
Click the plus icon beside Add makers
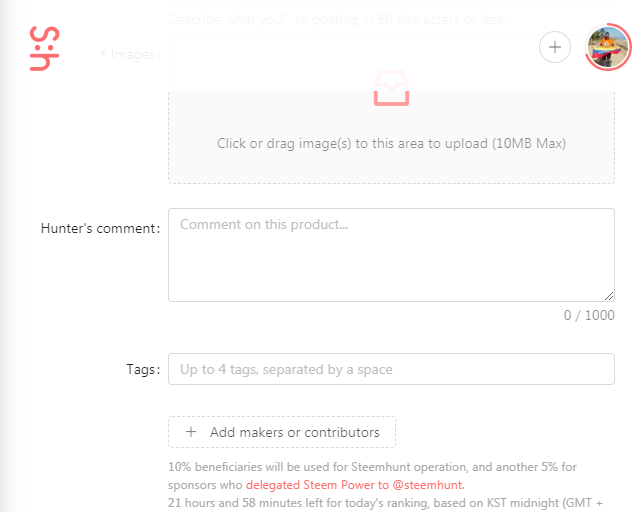tap(192, 432)
